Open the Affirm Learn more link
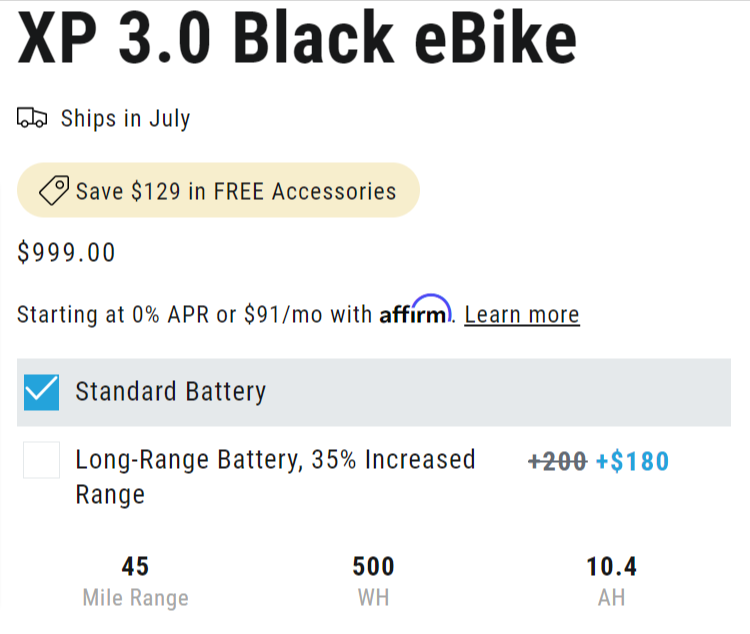 tap(522, 314)
